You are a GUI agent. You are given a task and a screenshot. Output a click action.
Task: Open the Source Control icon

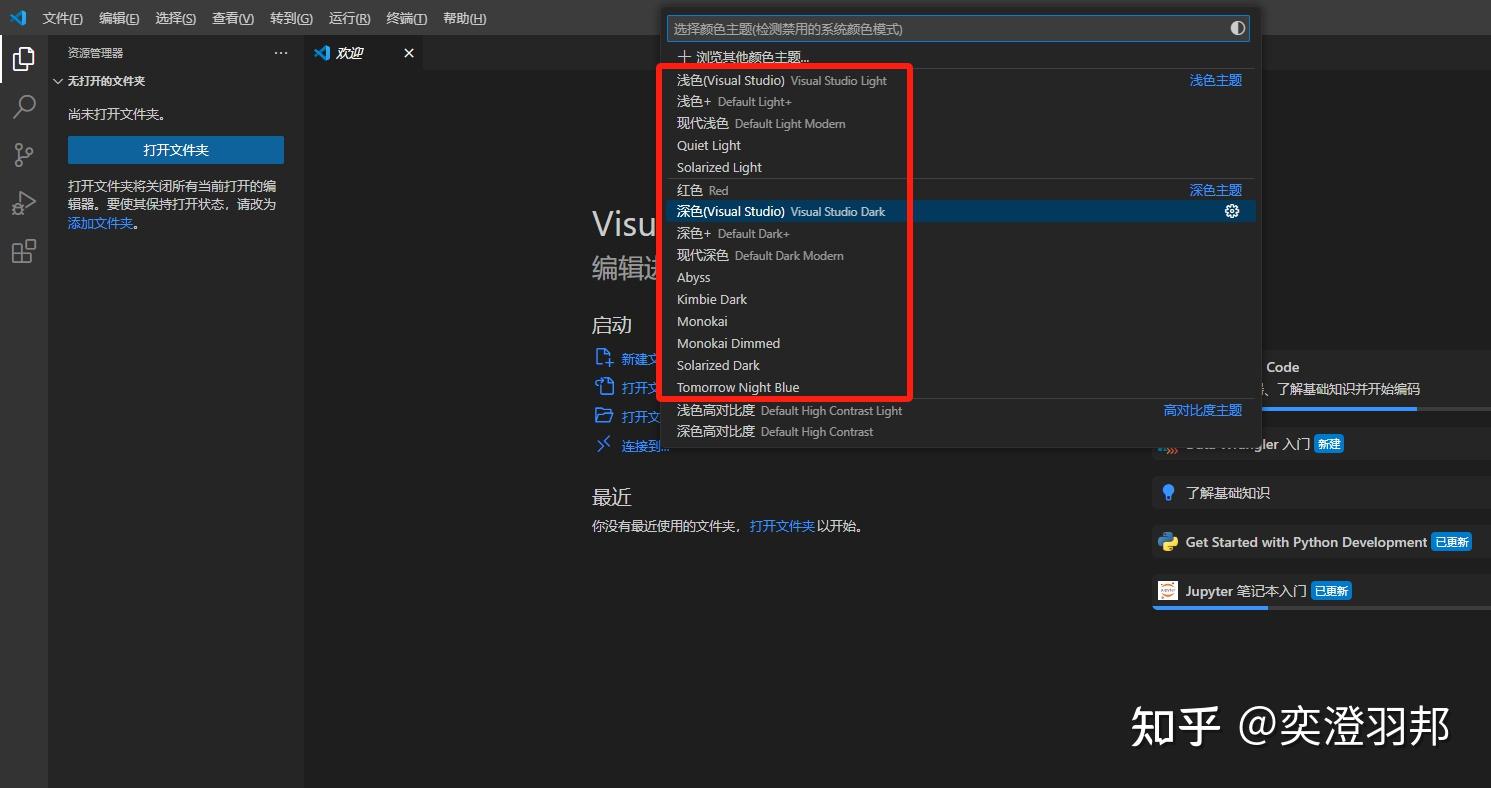click(22, 154)
